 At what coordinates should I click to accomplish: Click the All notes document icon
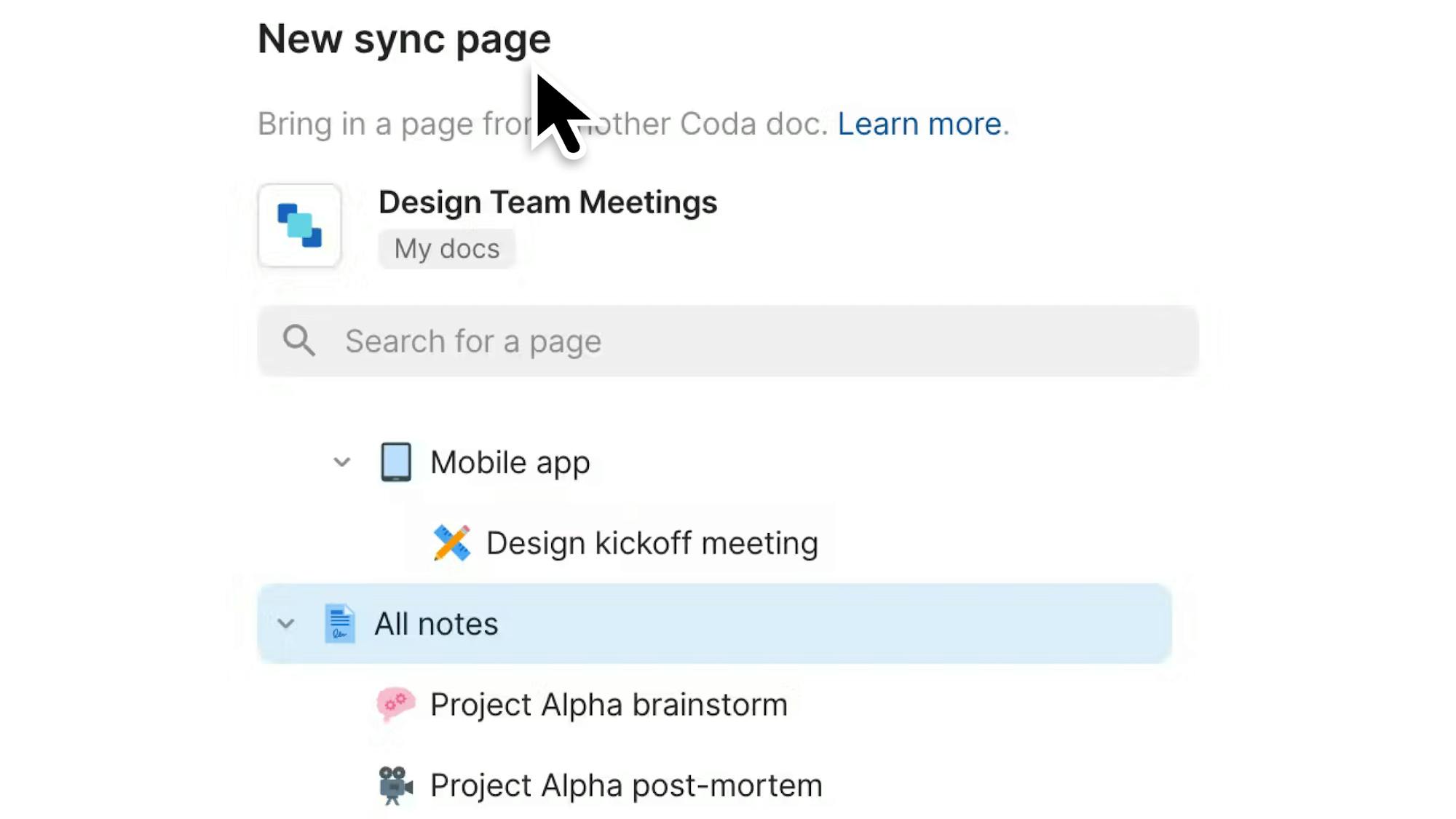point(339,624)
